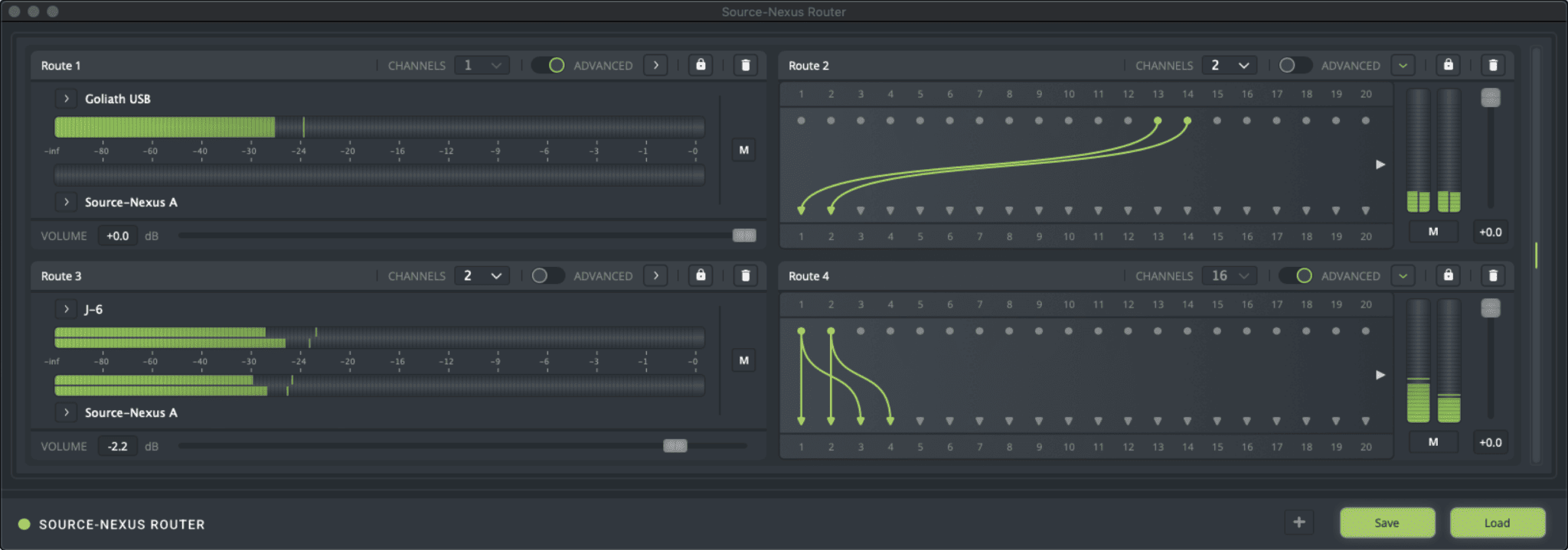The height and width of the screenshot is (550, 1568).
Task: Disable the Advanced toggle on Route 1
Action: click(548, 65)
